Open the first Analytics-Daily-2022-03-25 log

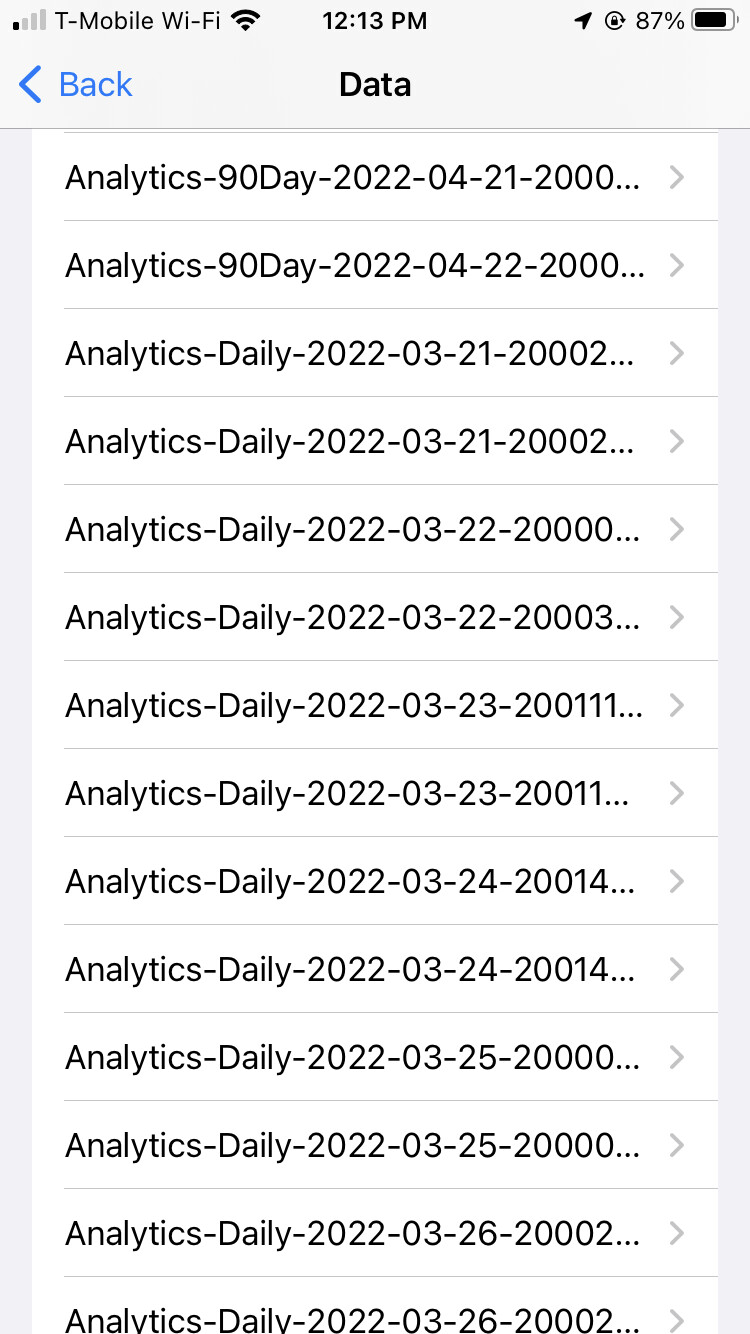point(352,1058)
